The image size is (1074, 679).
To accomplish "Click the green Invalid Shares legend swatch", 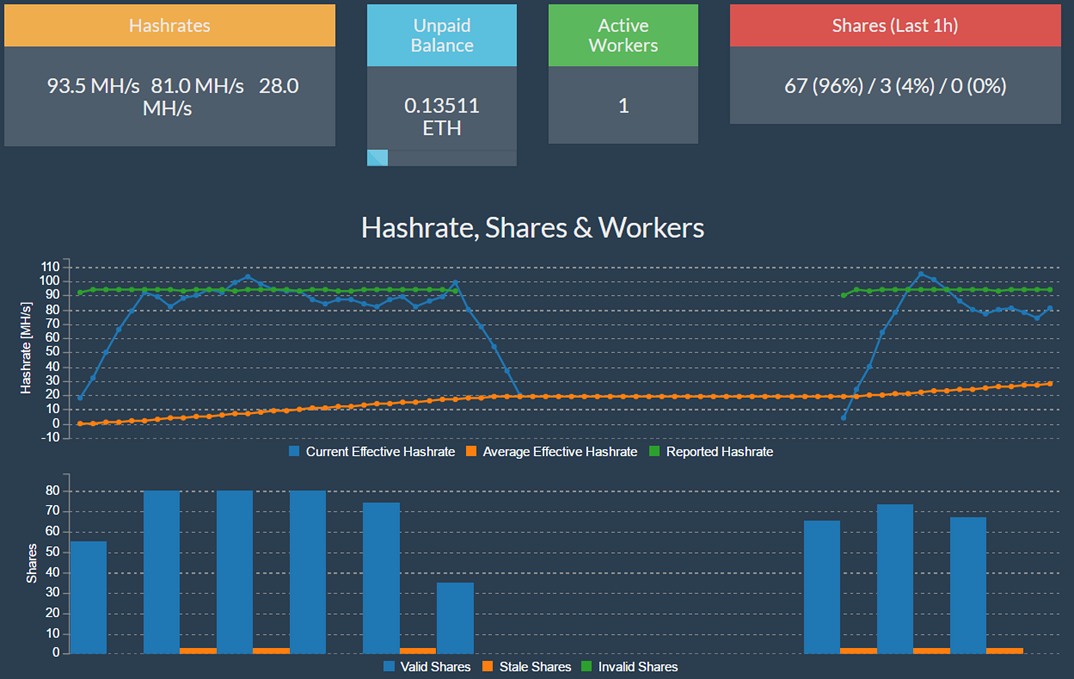I will (x=586, y=667).
